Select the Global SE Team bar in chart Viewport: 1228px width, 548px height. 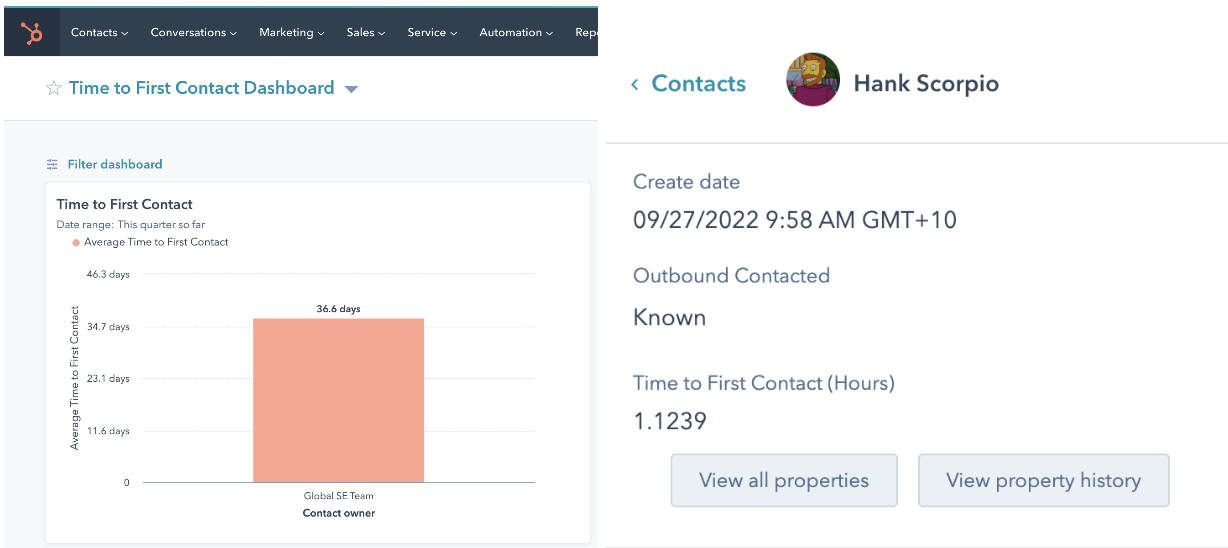(338, 400)
